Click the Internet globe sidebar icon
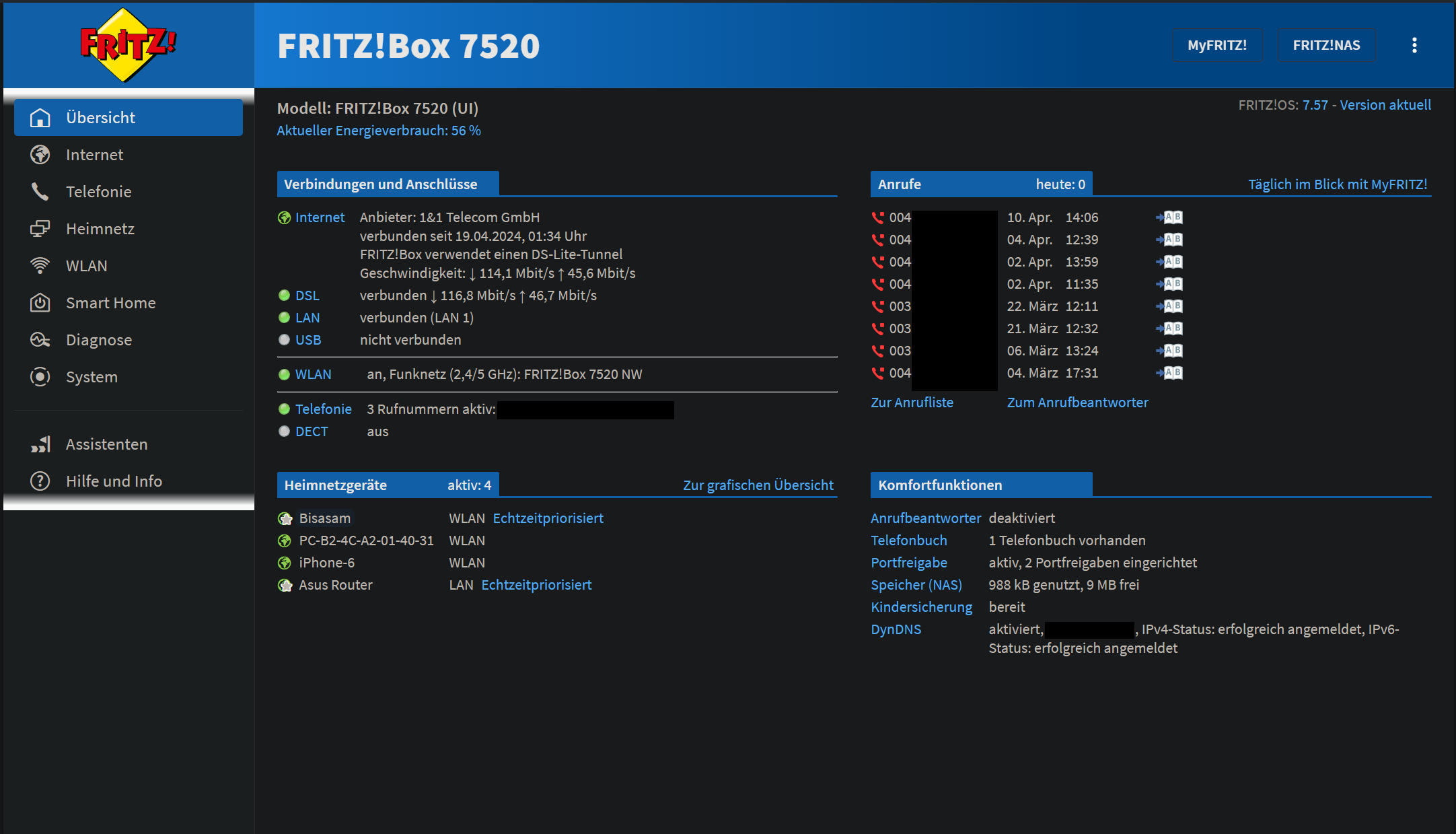1456x834 pixels. pyautogui.click(x=40, y=155)
